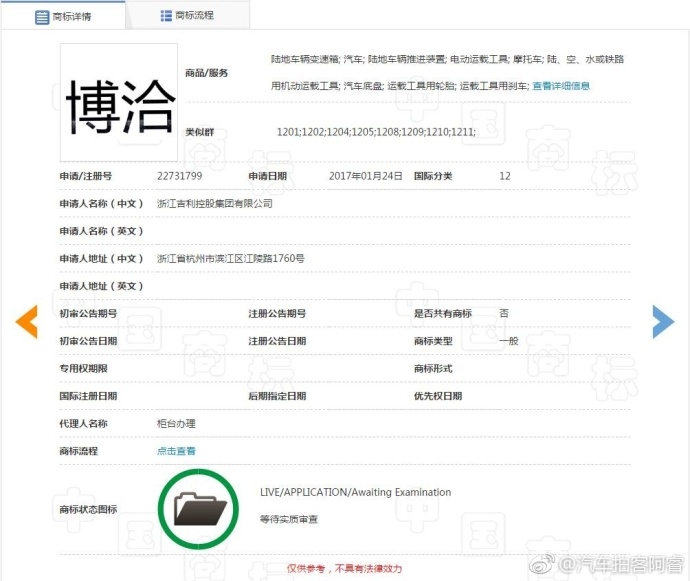Click the agent name 柜台办理
The height and width of the screenshot is (581, 690).
coord(176,424)
